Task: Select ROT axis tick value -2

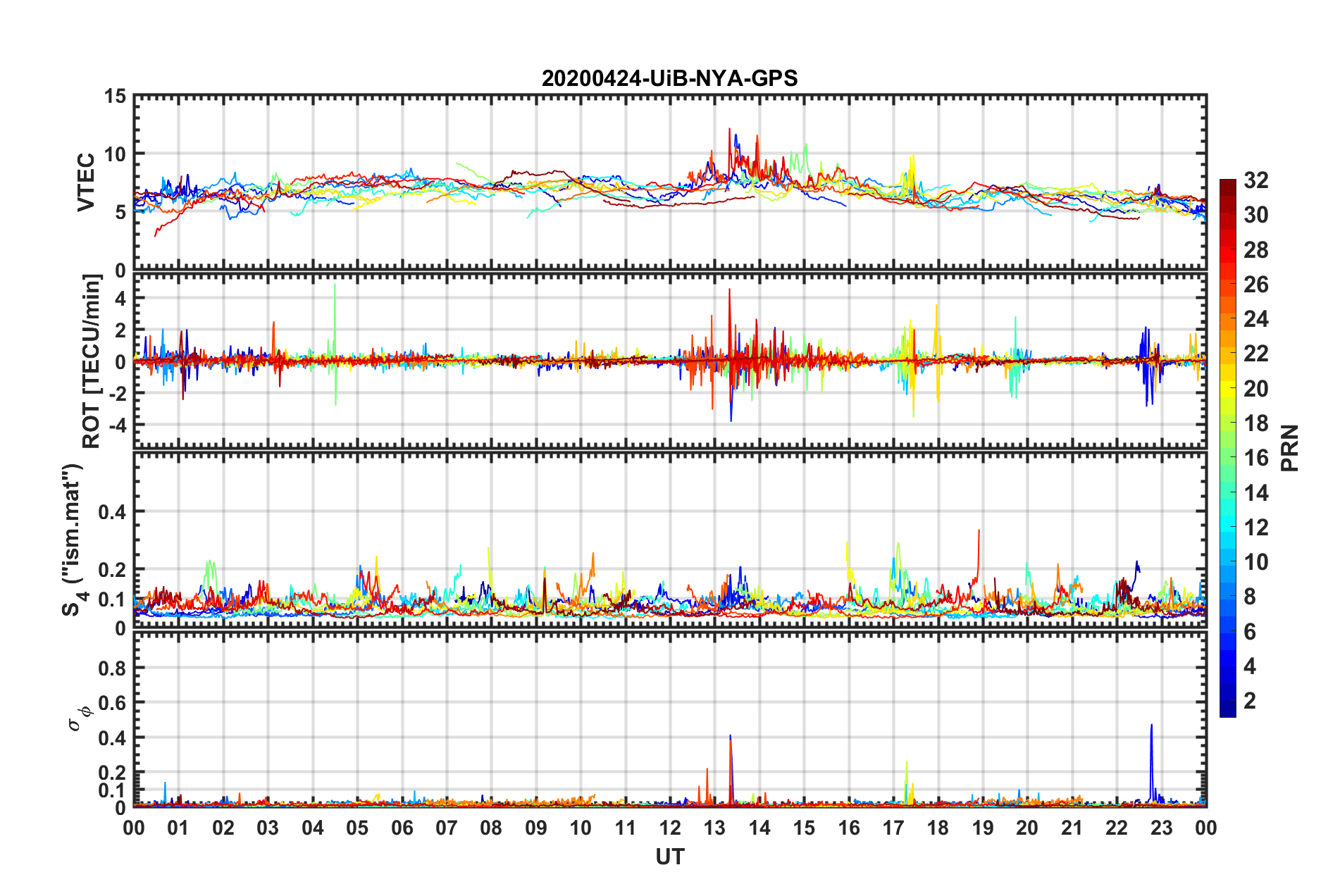Action: point(117,394)
